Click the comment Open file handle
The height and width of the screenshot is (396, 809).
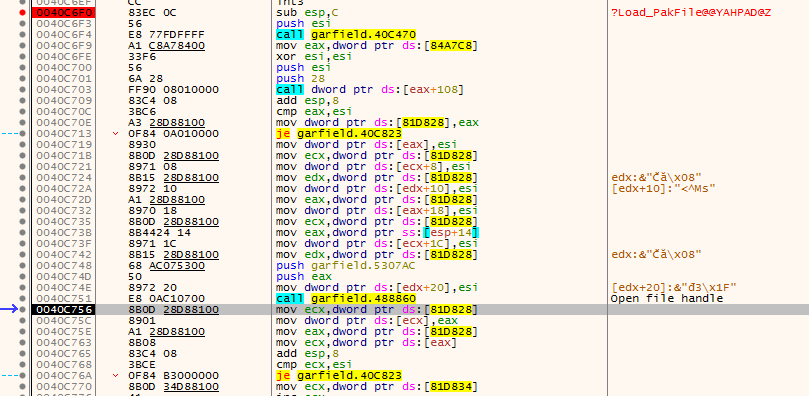coord(667,299)
